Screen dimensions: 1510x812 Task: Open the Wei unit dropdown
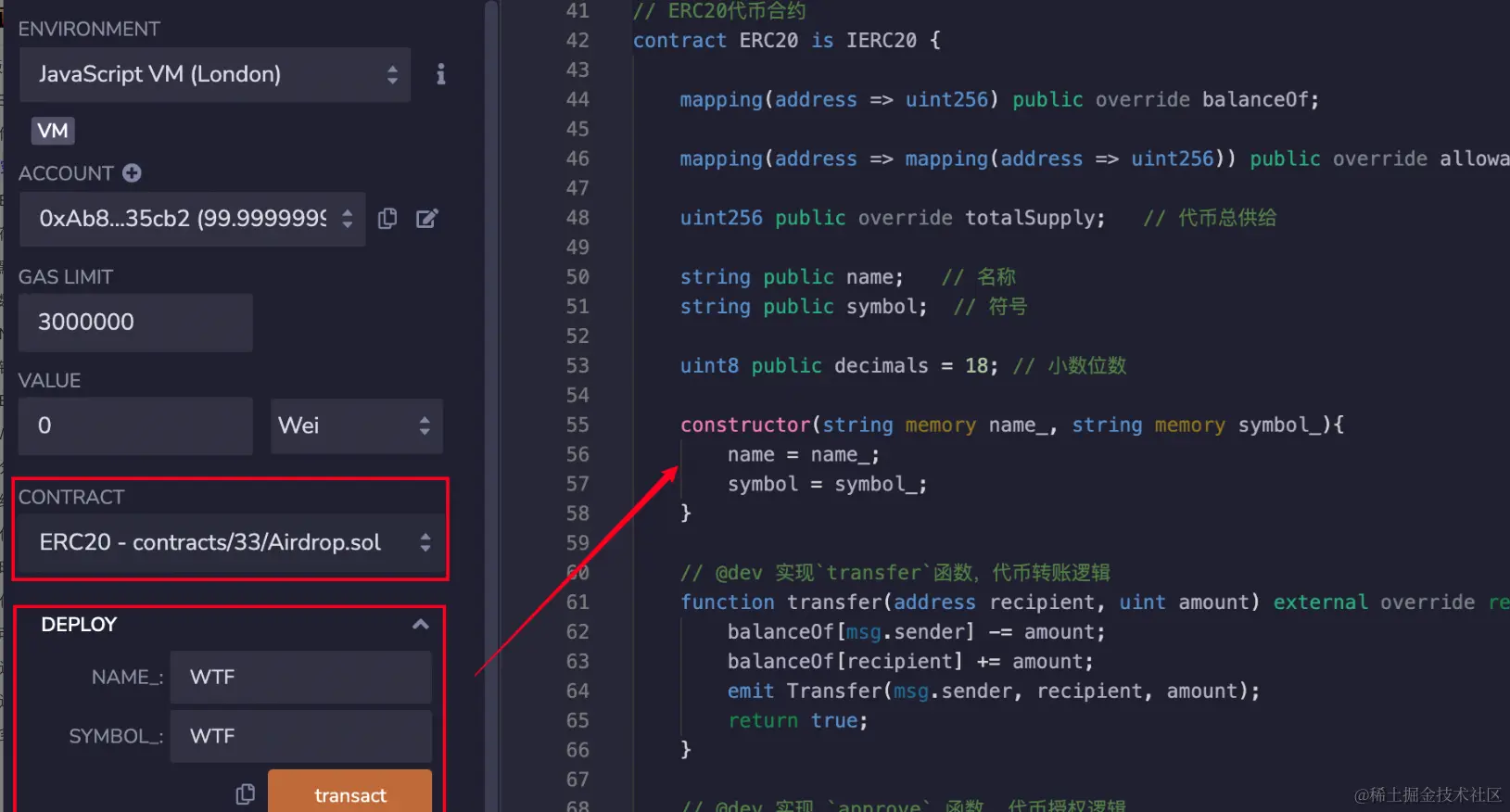(x=356, y=425)
